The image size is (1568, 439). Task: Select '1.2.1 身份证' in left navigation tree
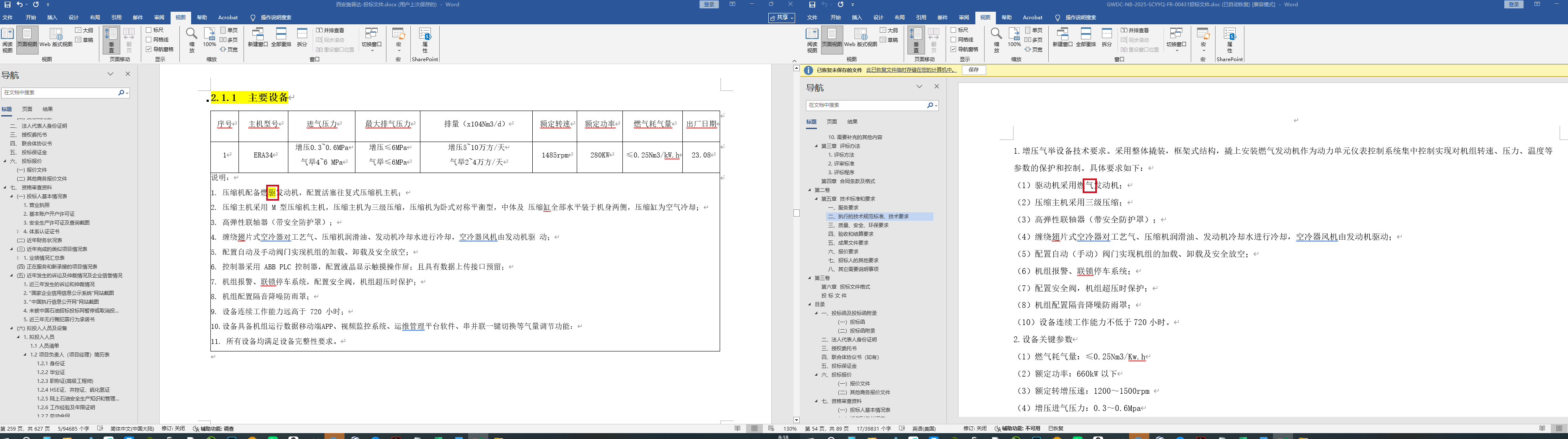click(51, 364)
